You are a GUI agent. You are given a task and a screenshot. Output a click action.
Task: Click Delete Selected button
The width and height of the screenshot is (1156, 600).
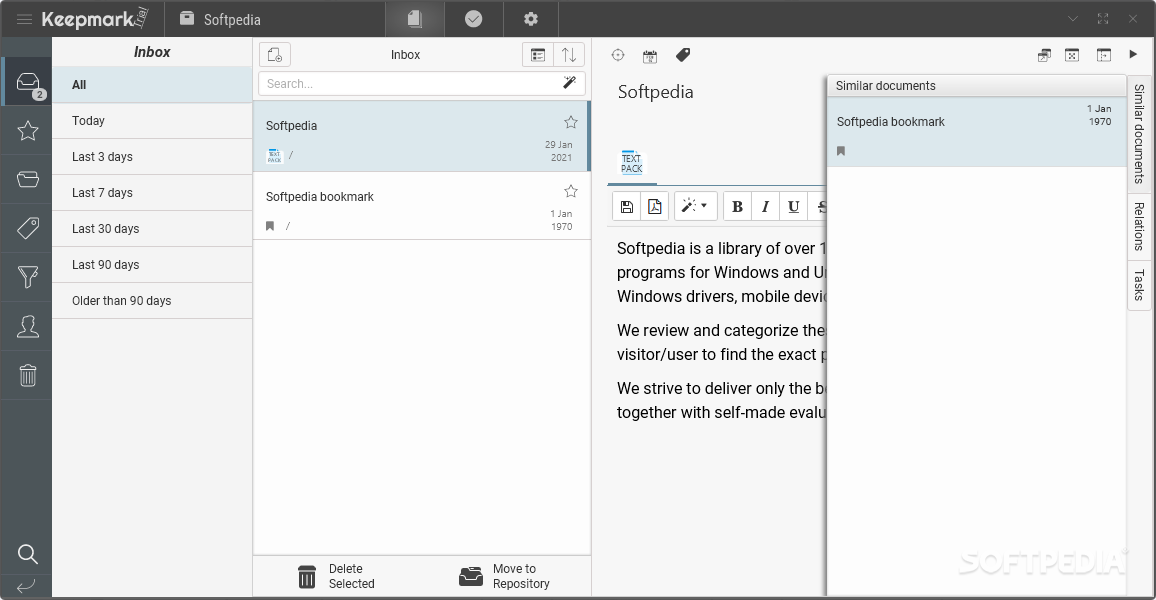point(337,576)
